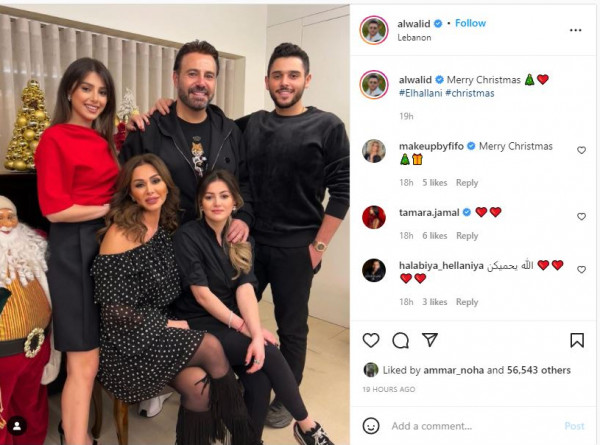View the 56,543 others likes list

539,370
